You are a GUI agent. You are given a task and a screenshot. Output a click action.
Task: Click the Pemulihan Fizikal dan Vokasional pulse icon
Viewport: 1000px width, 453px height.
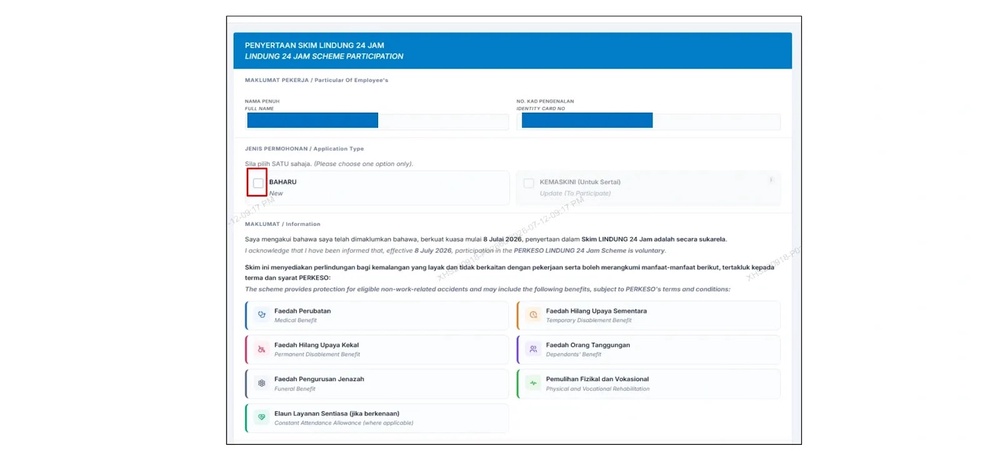click(533, 383)
